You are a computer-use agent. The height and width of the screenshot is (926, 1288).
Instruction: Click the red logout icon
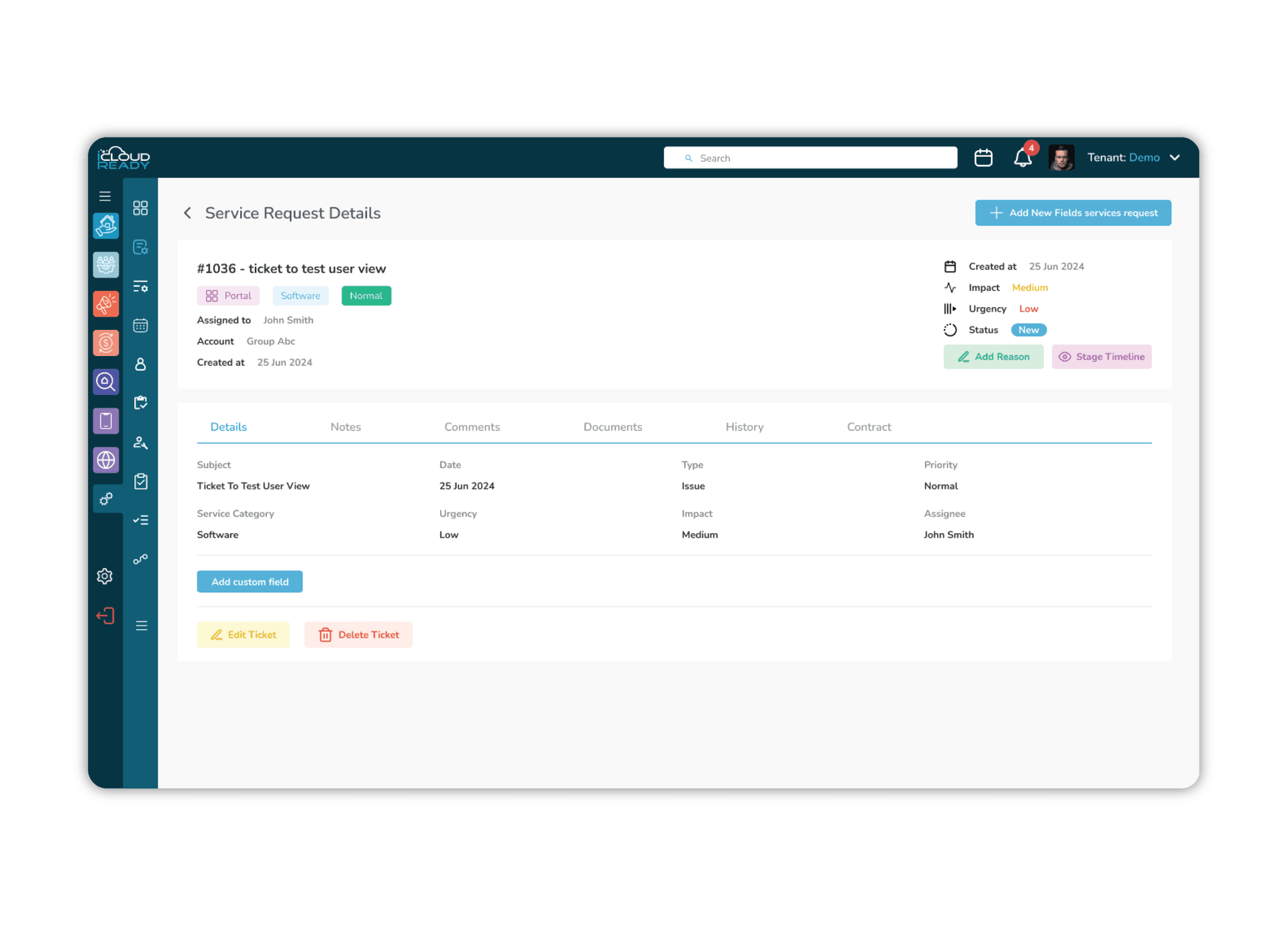(x=105, y=616)
